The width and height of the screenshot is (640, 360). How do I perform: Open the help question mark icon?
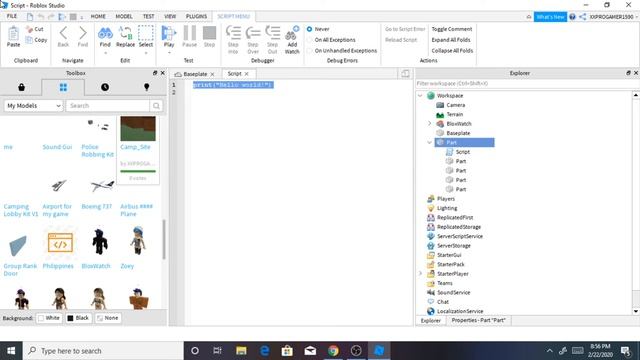coord(572,17)
